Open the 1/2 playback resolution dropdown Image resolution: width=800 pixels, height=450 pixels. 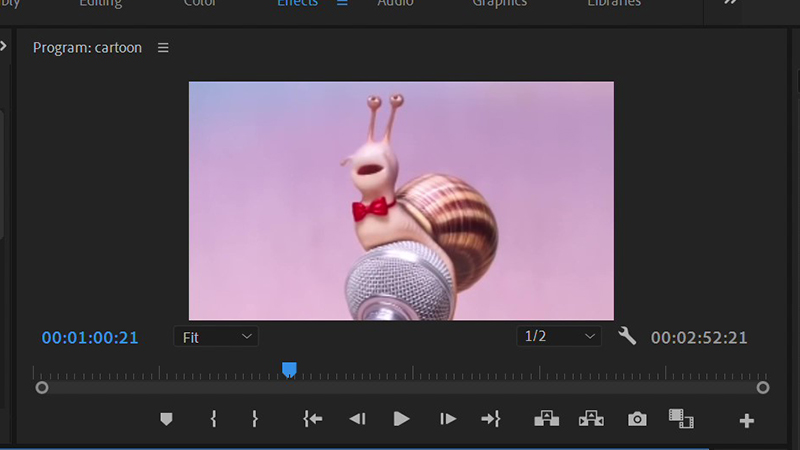559,337
